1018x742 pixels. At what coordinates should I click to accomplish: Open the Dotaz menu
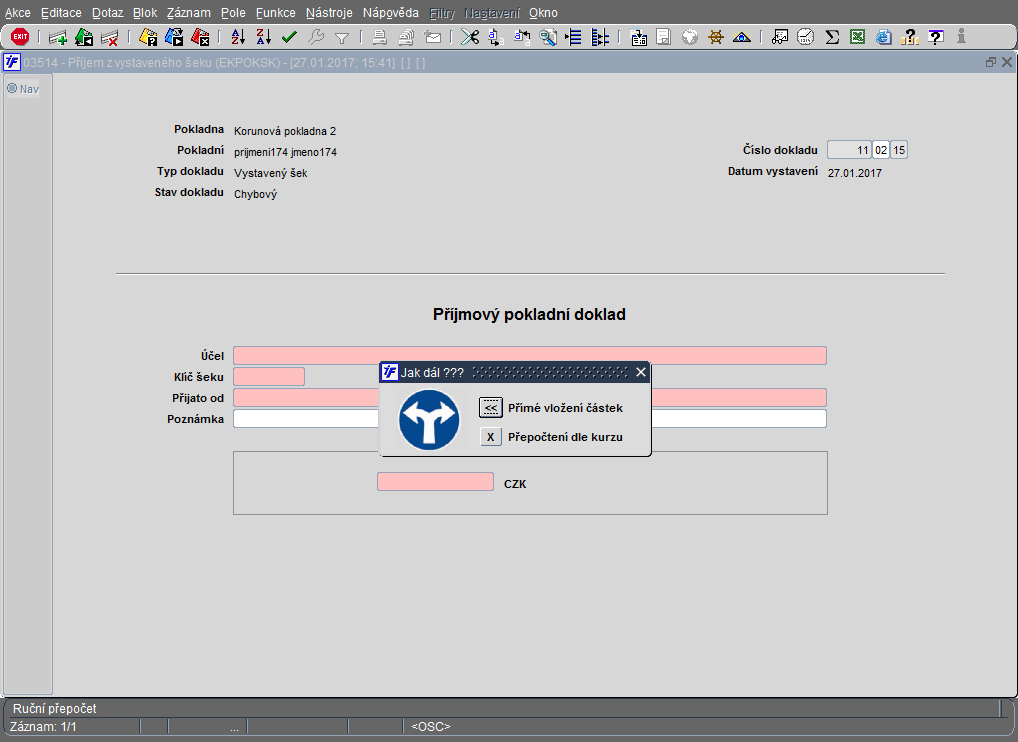coord(107,13)
